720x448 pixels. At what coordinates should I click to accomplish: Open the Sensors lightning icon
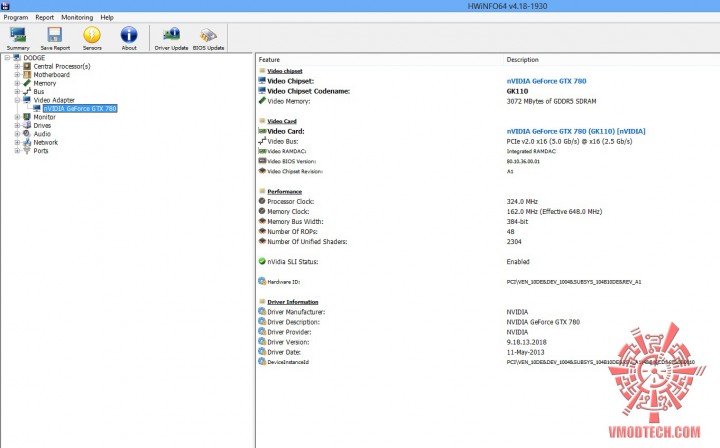click(x=92, y=35)
